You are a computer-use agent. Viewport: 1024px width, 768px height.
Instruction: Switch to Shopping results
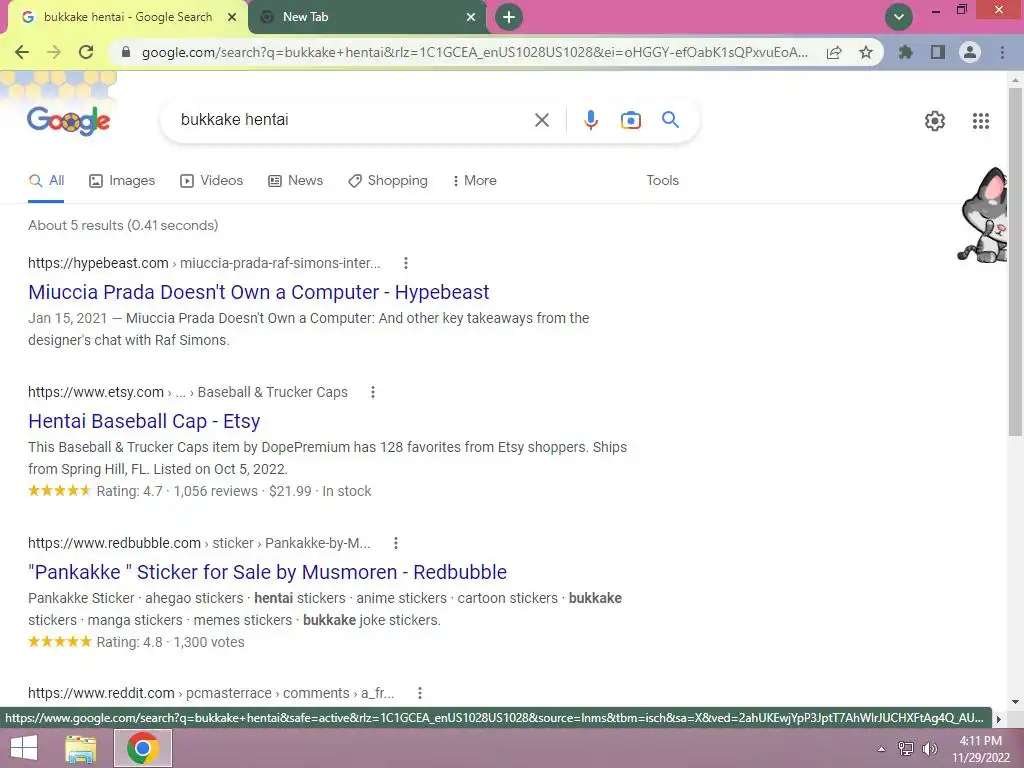(x=388, y=181)
